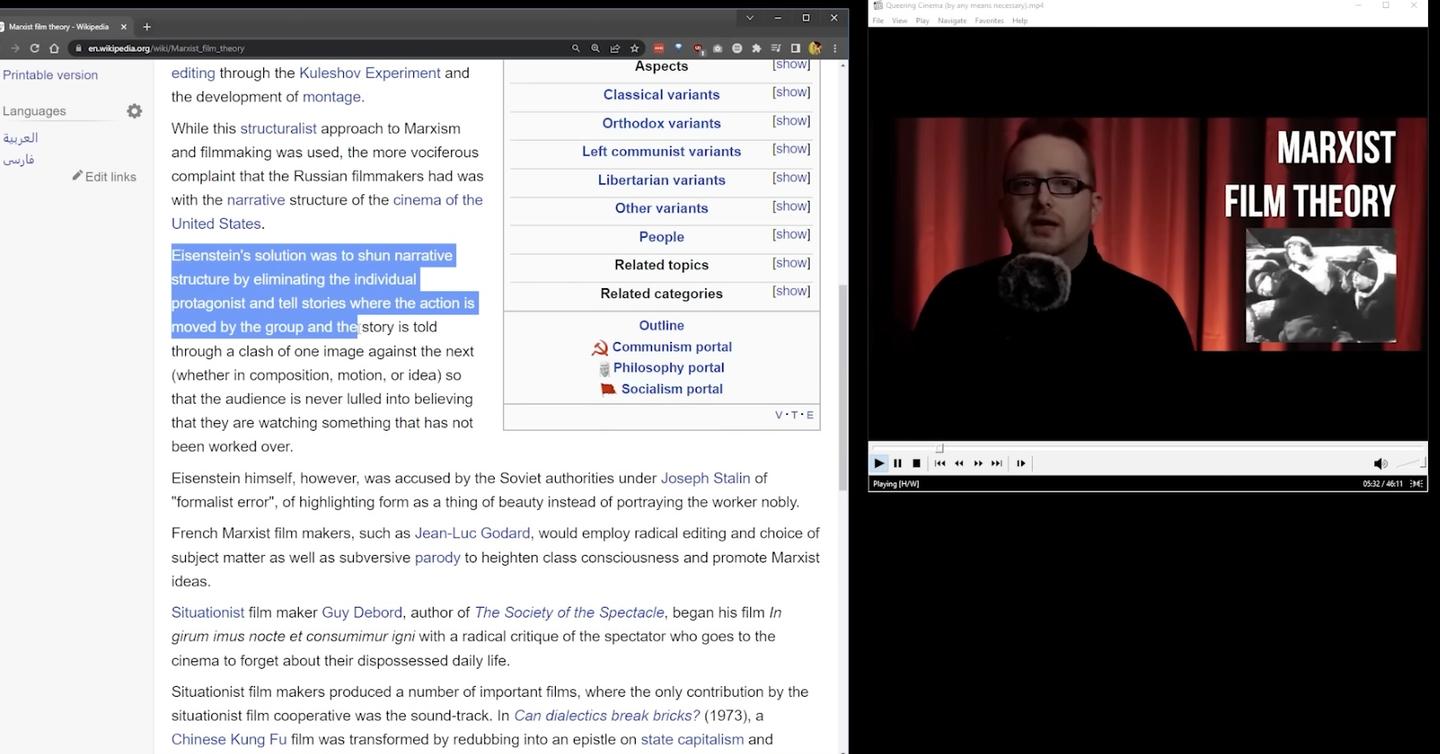This screenshot has width=1440, height=754.
Task: Mute the media player audio
Action: [x=1381, y=463]
